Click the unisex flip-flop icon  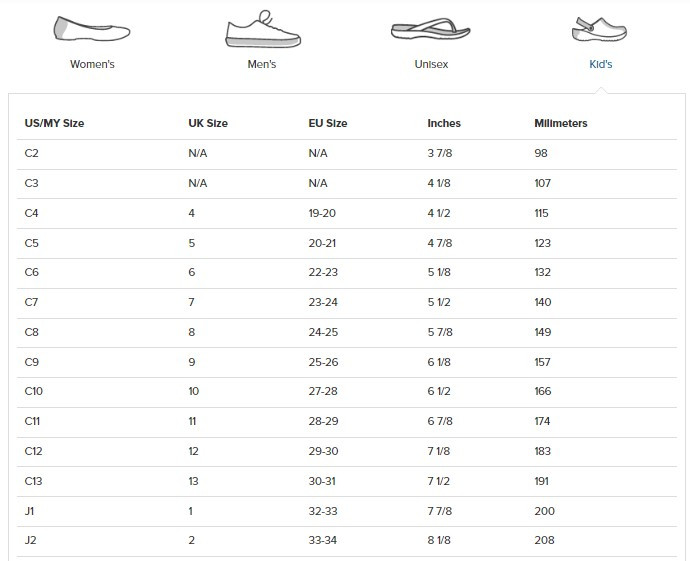(430, 29)
